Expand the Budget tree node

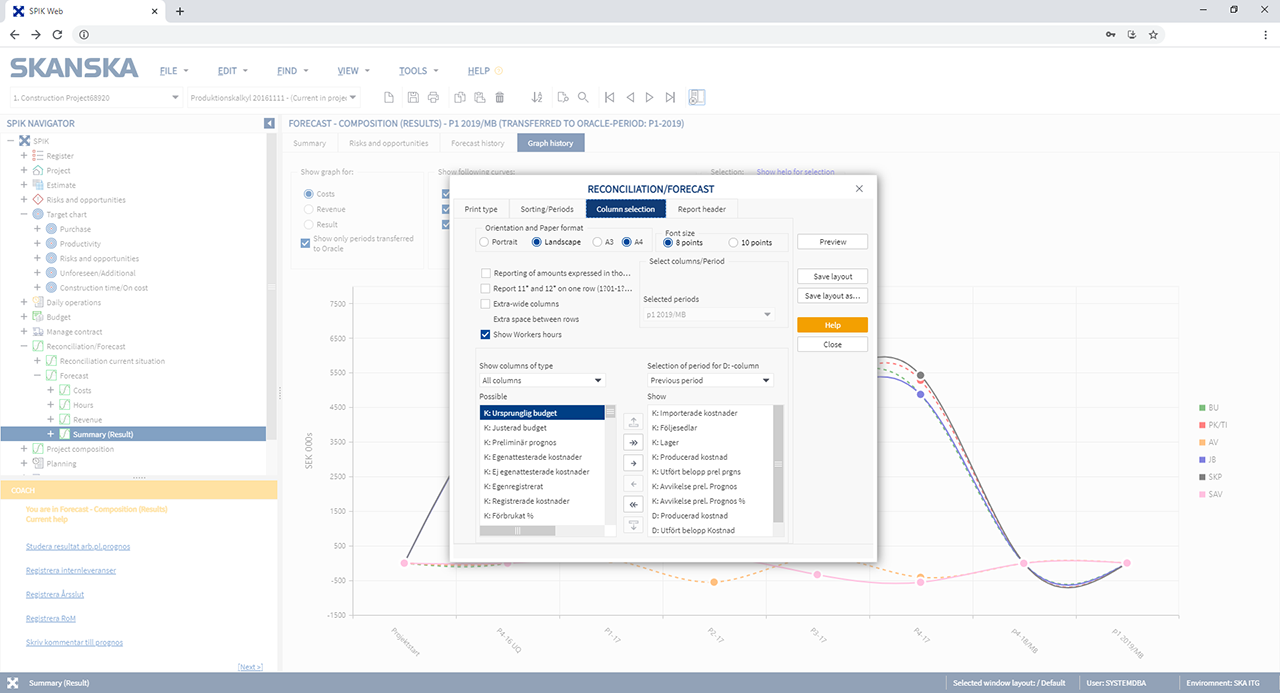point(24,317)
